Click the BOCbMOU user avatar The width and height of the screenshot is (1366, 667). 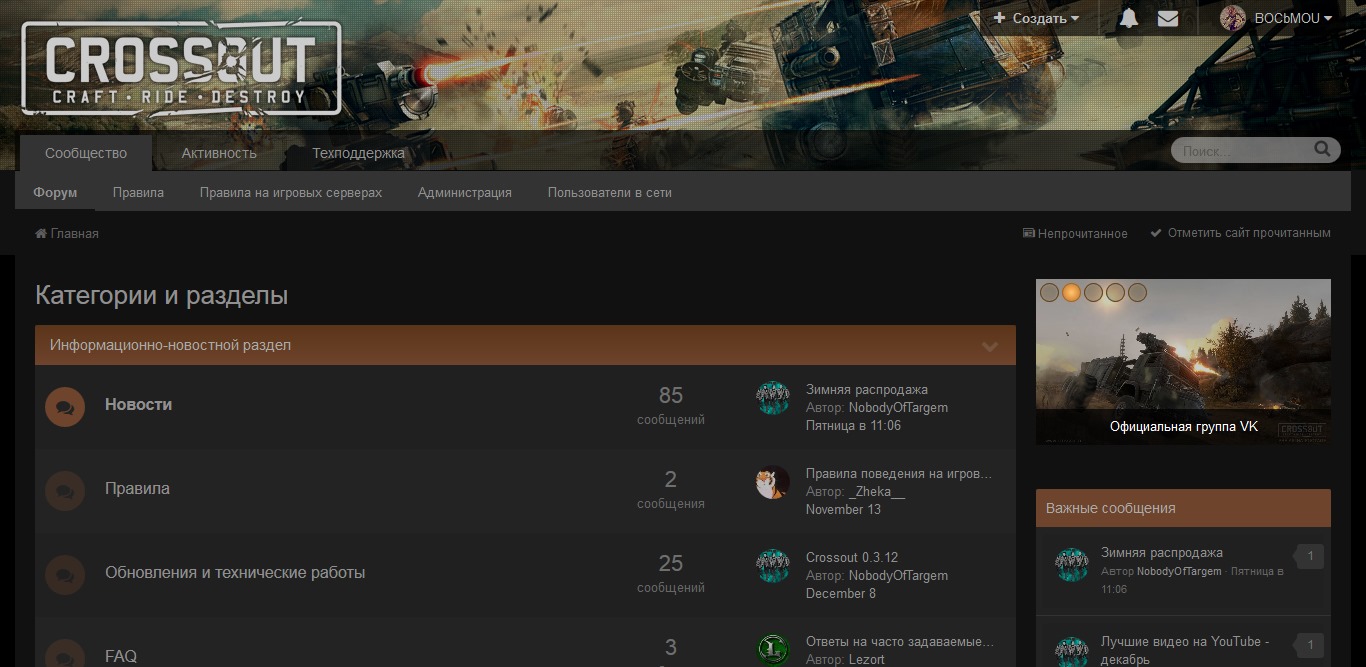click(x=1233, y=18)
